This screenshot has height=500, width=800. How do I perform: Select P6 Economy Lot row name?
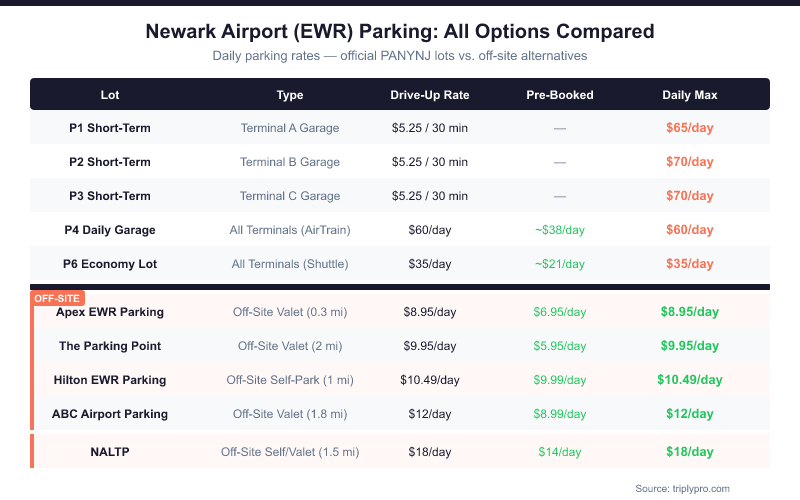[x=110, y=264]
